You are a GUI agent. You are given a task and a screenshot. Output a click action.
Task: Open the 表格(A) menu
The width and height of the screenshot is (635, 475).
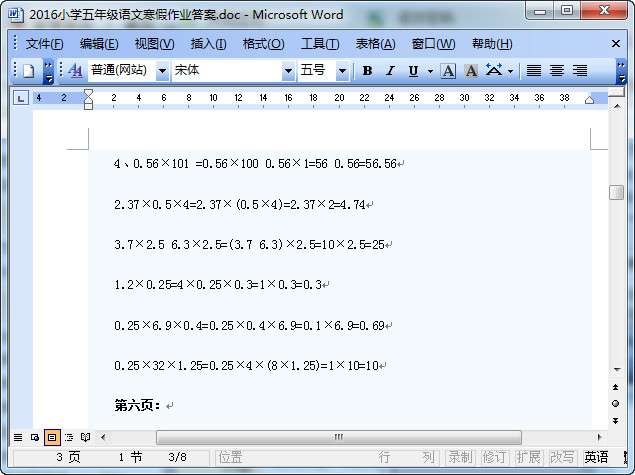click(x=375, y=44)
